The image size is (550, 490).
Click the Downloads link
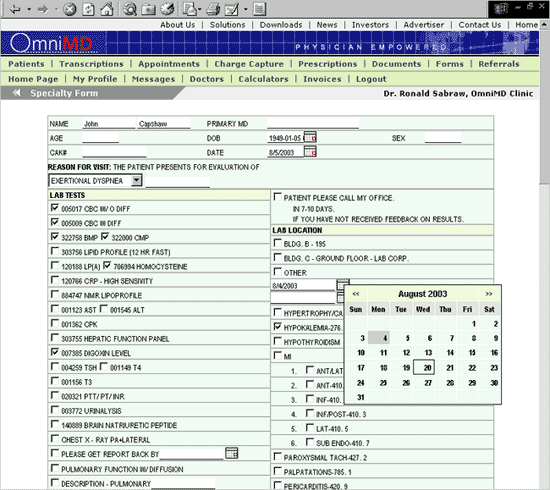point(281,25)
